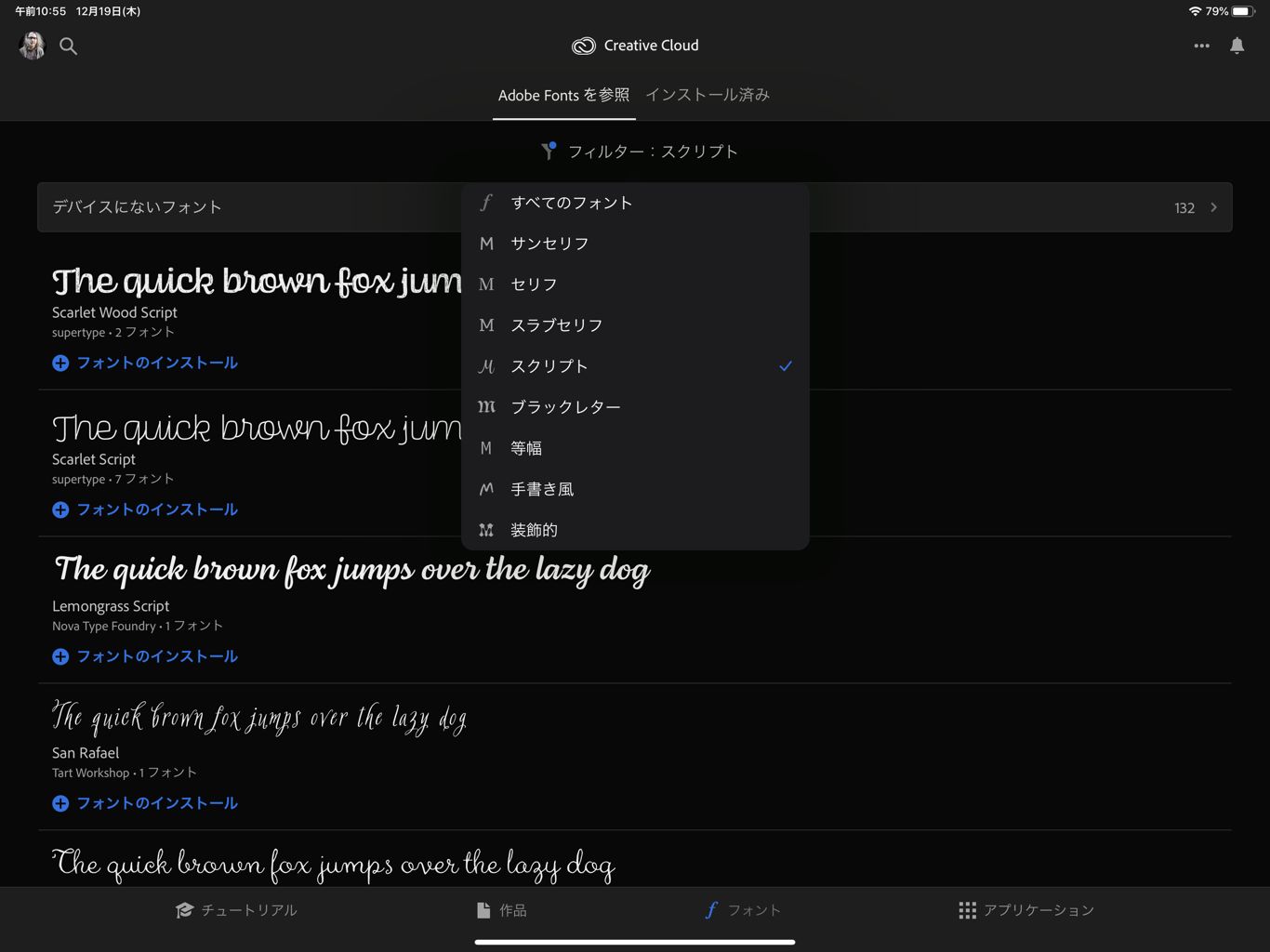Image resolution: width=1270 pixels, height=952 pixels.
Task: Select 装飾的 filter option
Action: tap(635, 530)
